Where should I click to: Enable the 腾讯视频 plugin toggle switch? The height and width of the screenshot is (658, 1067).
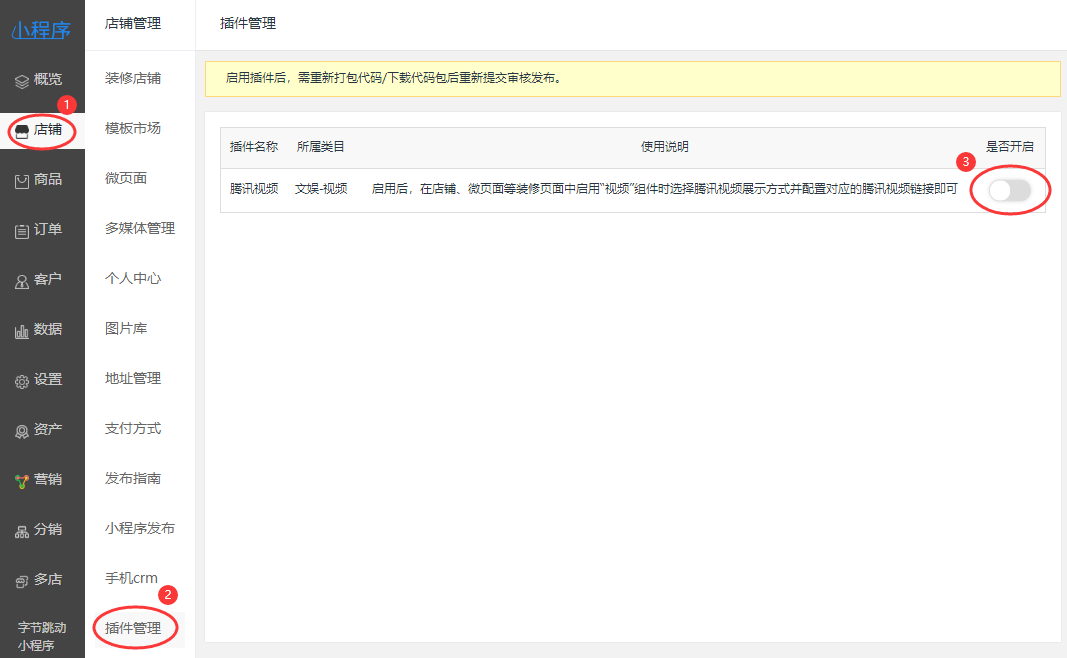[1009, 190]
